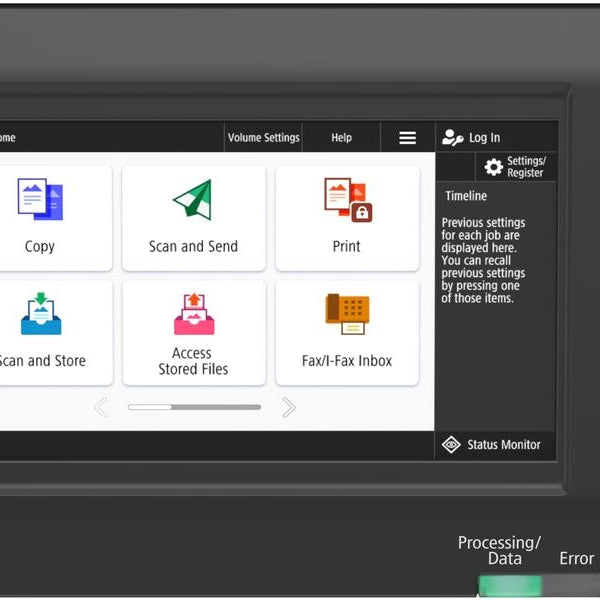Tap Access Stored Files tile
600x600 pixels.
193,332
